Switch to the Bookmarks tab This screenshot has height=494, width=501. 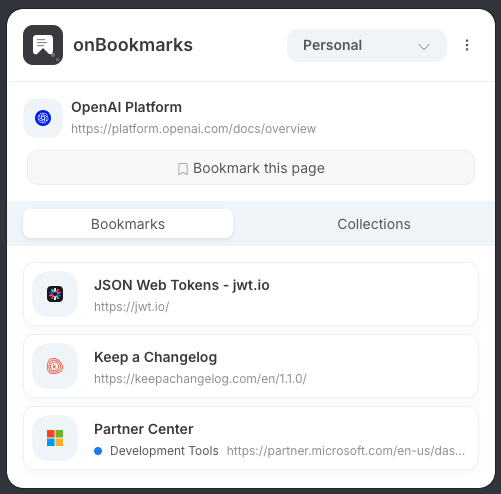point(128,224)
